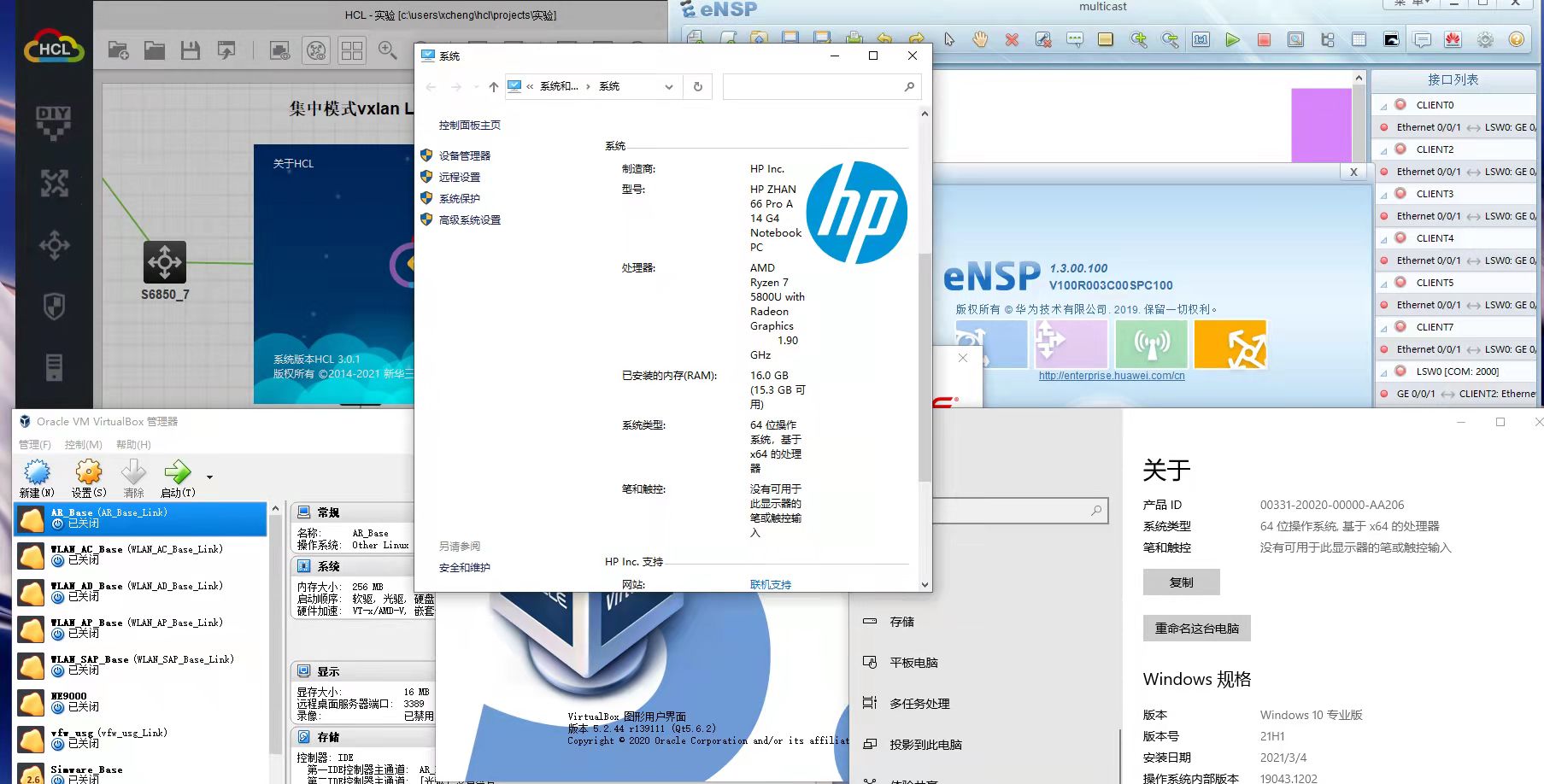The height and width of the screenshot is (784, 1544).
Task: Select WLAN_AP_Base virtual machine
Action: click(x=141, y=629)
